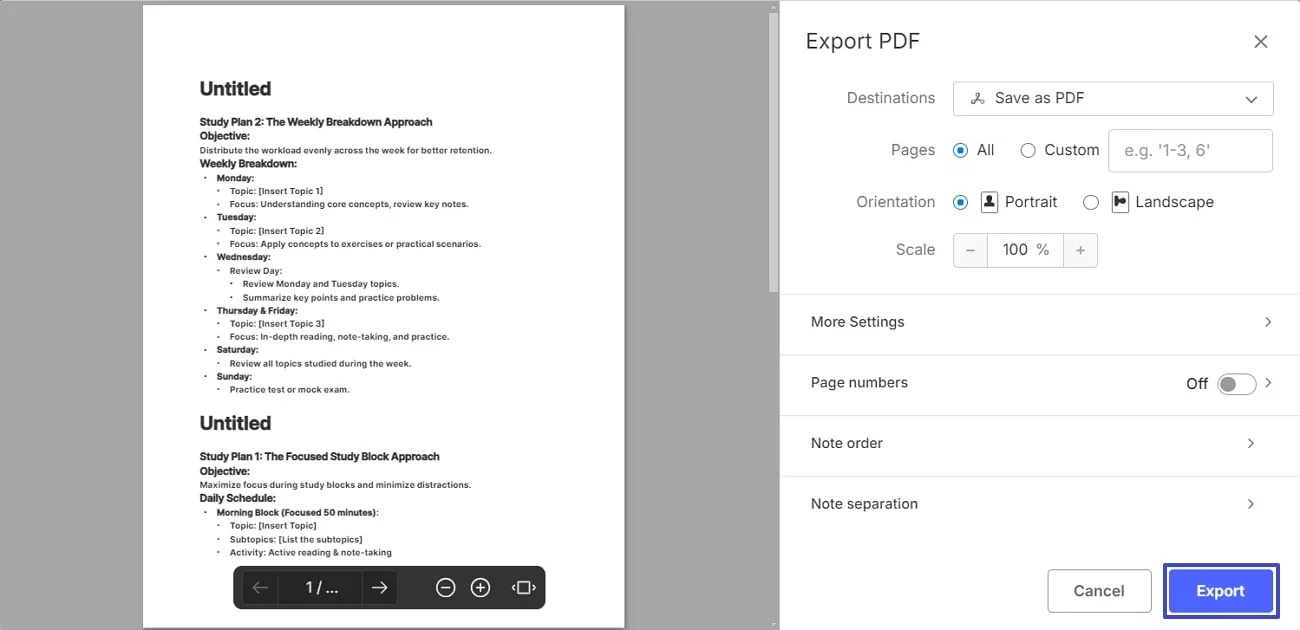Screen dimensions: 1300x630
Task: Choose the Custom pages radio button
Action: [1028, 150]
